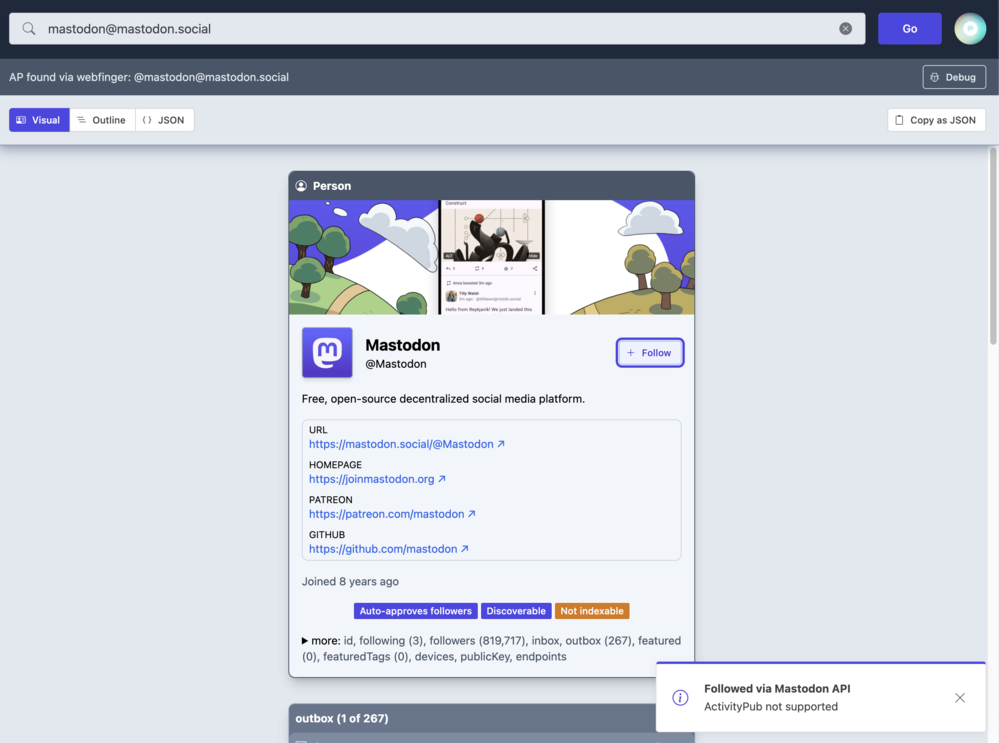Toggle the Follow button for Mastodon
The width and height of the screenshot is (999, 743).
(649, 353)
